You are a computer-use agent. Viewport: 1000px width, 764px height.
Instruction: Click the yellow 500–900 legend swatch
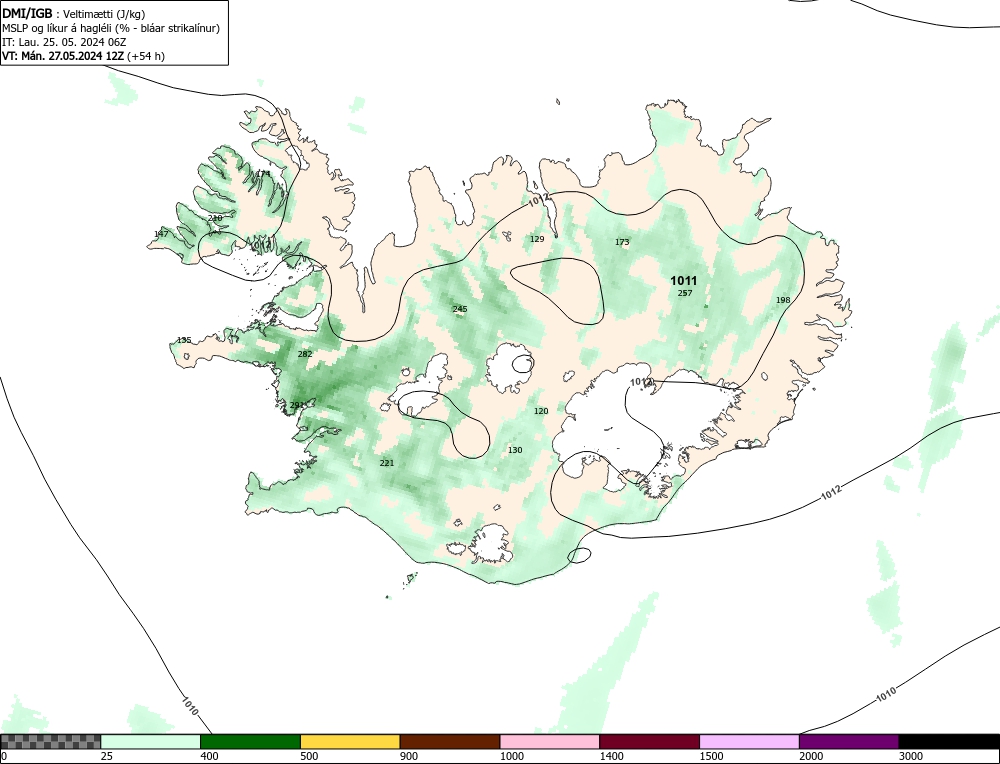tap(350, 741)
